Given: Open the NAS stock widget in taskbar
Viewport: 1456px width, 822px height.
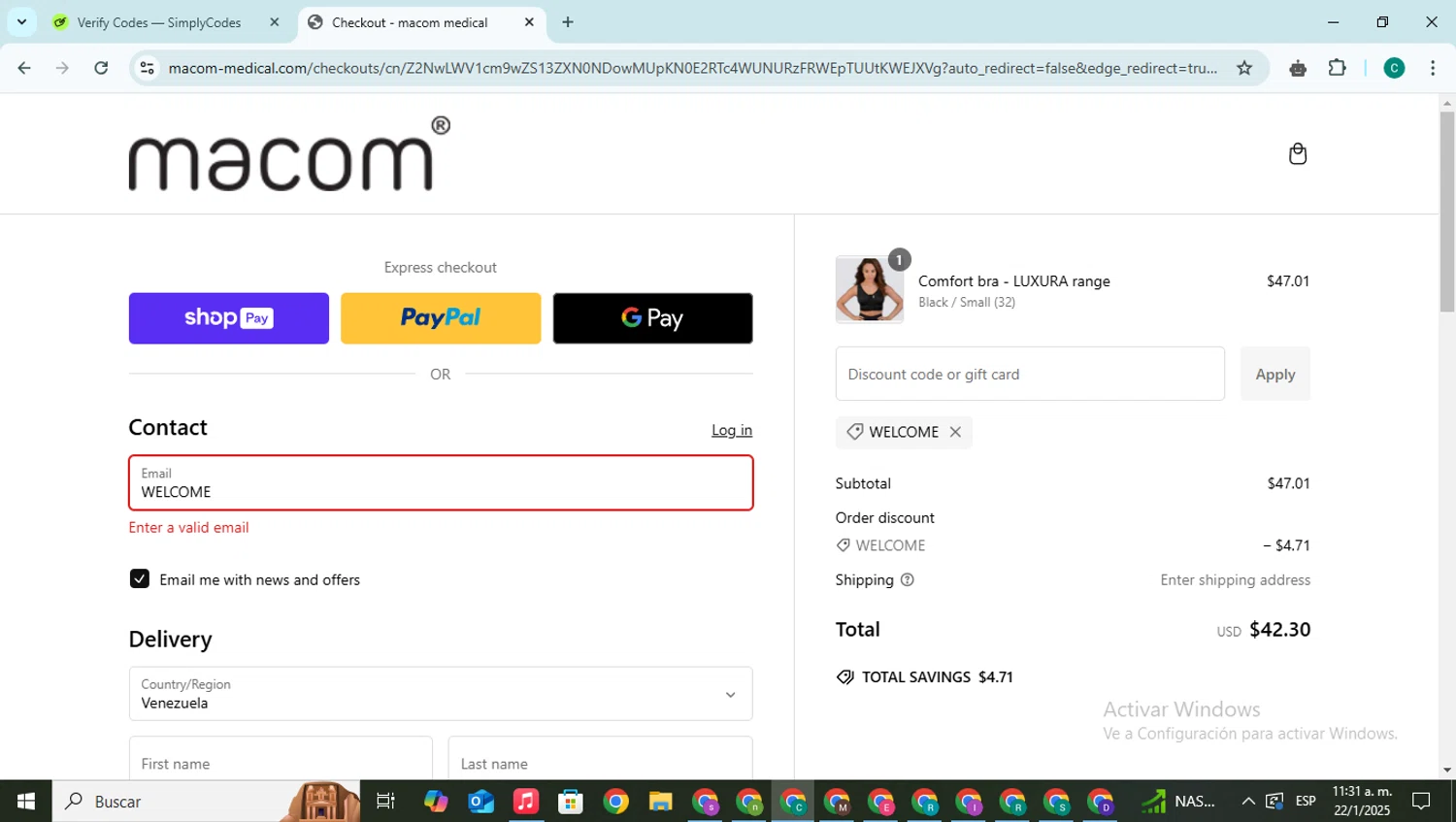Looking at the screenshot, I should [x=1178, y=802].
